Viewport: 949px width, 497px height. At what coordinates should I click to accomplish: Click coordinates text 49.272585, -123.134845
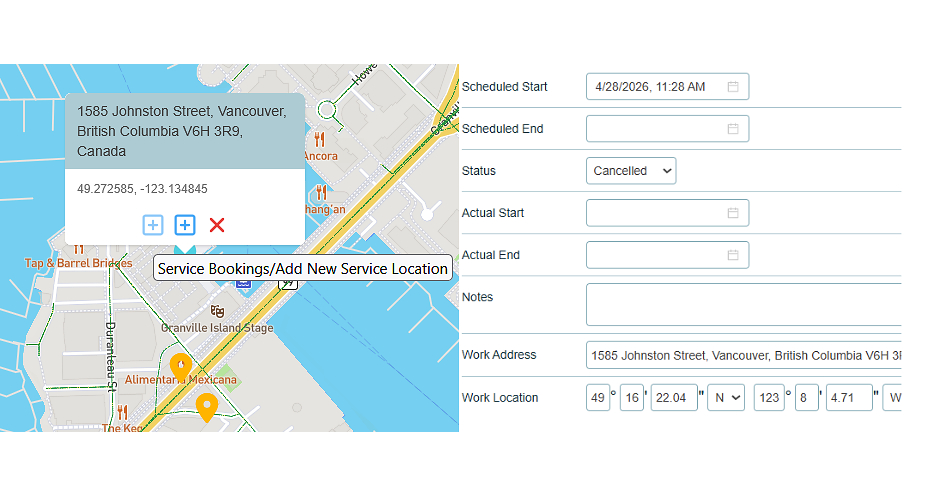pyautogui.click(x=142, y=189)
